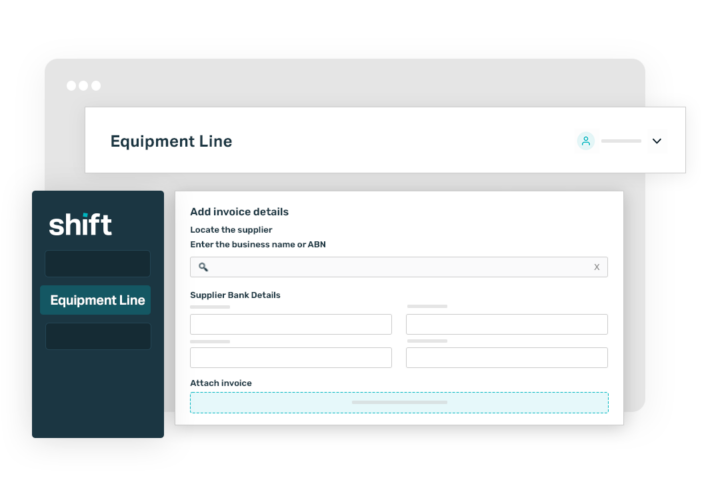
Task: Click the 'Supplier Bank Details' label
Action: (x=235, y=295)
